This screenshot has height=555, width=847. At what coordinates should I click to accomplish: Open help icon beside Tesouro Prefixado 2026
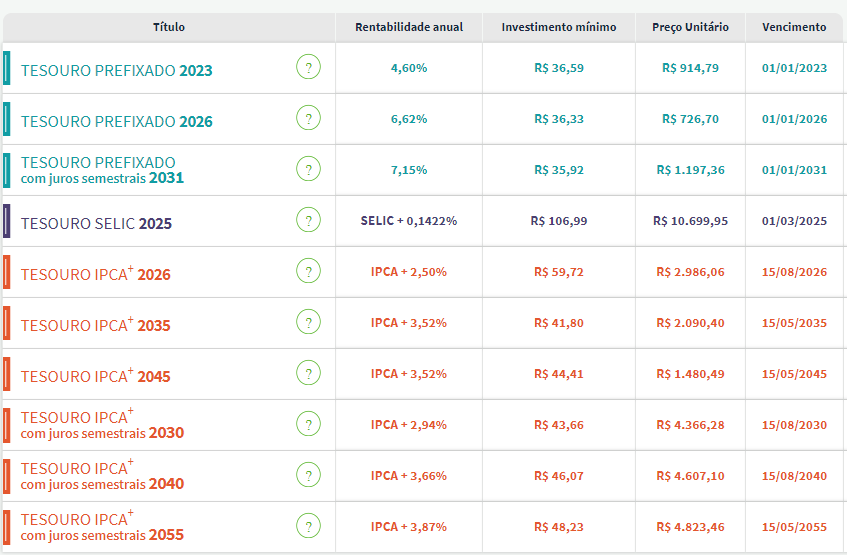[x=308, y=119]
